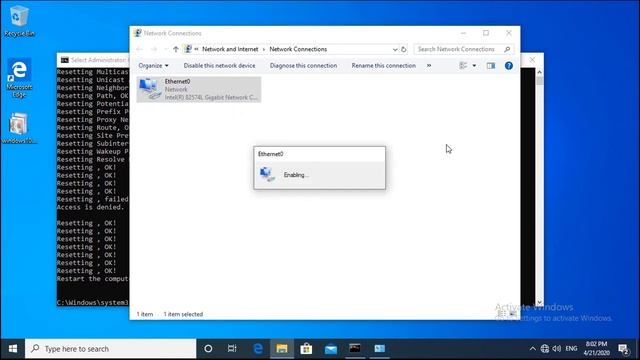Select the Ethernet0 network adapter icon
This screenshot has height=360, width=640.
[149, 89]
